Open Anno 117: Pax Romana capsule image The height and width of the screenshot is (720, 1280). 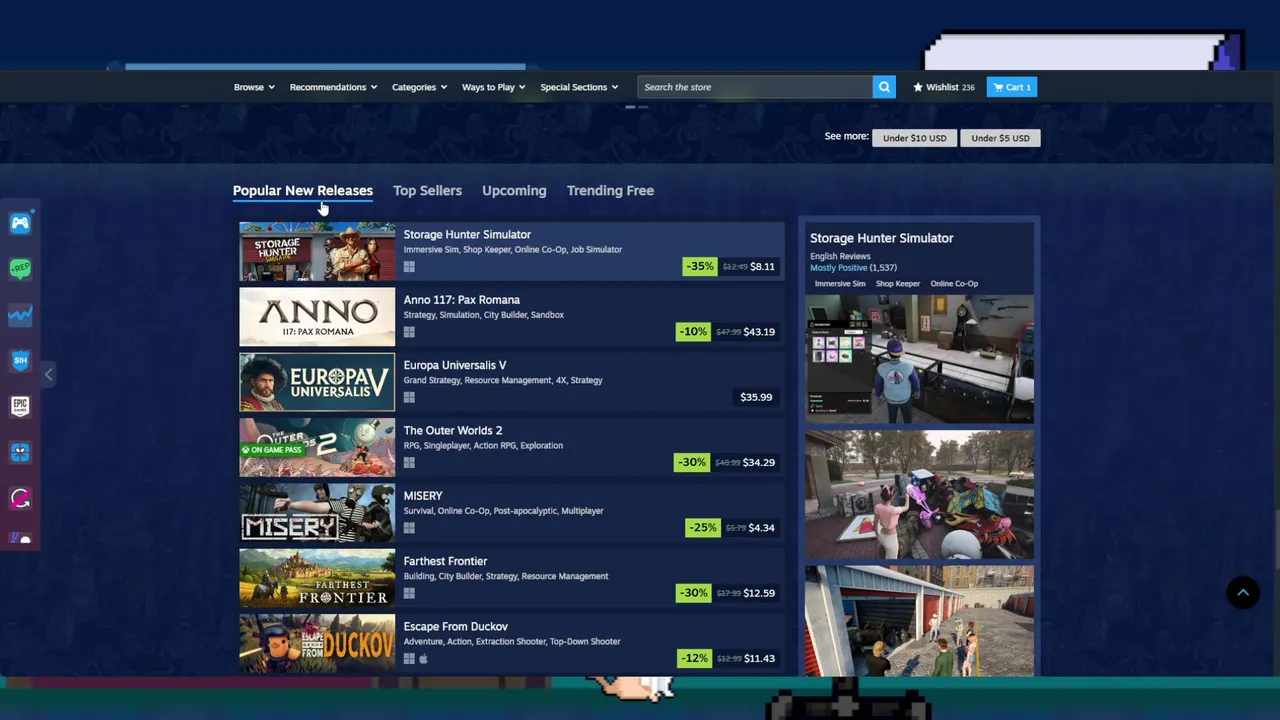tap(317, 317)
